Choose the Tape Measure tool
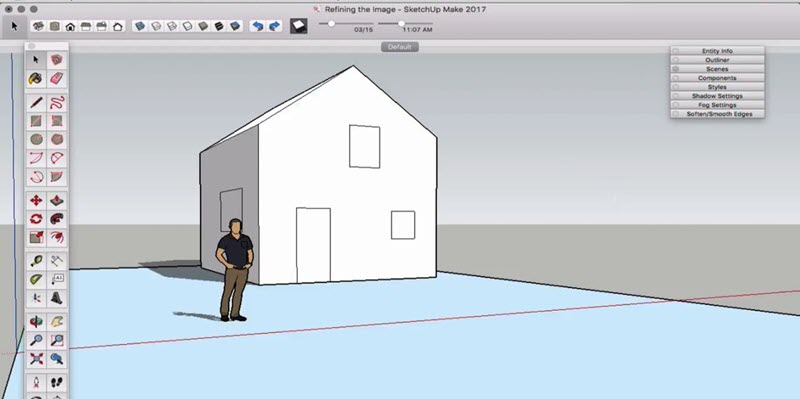This screenshot has width=800, height=399. pyautogui.click(x=36, y=261)
